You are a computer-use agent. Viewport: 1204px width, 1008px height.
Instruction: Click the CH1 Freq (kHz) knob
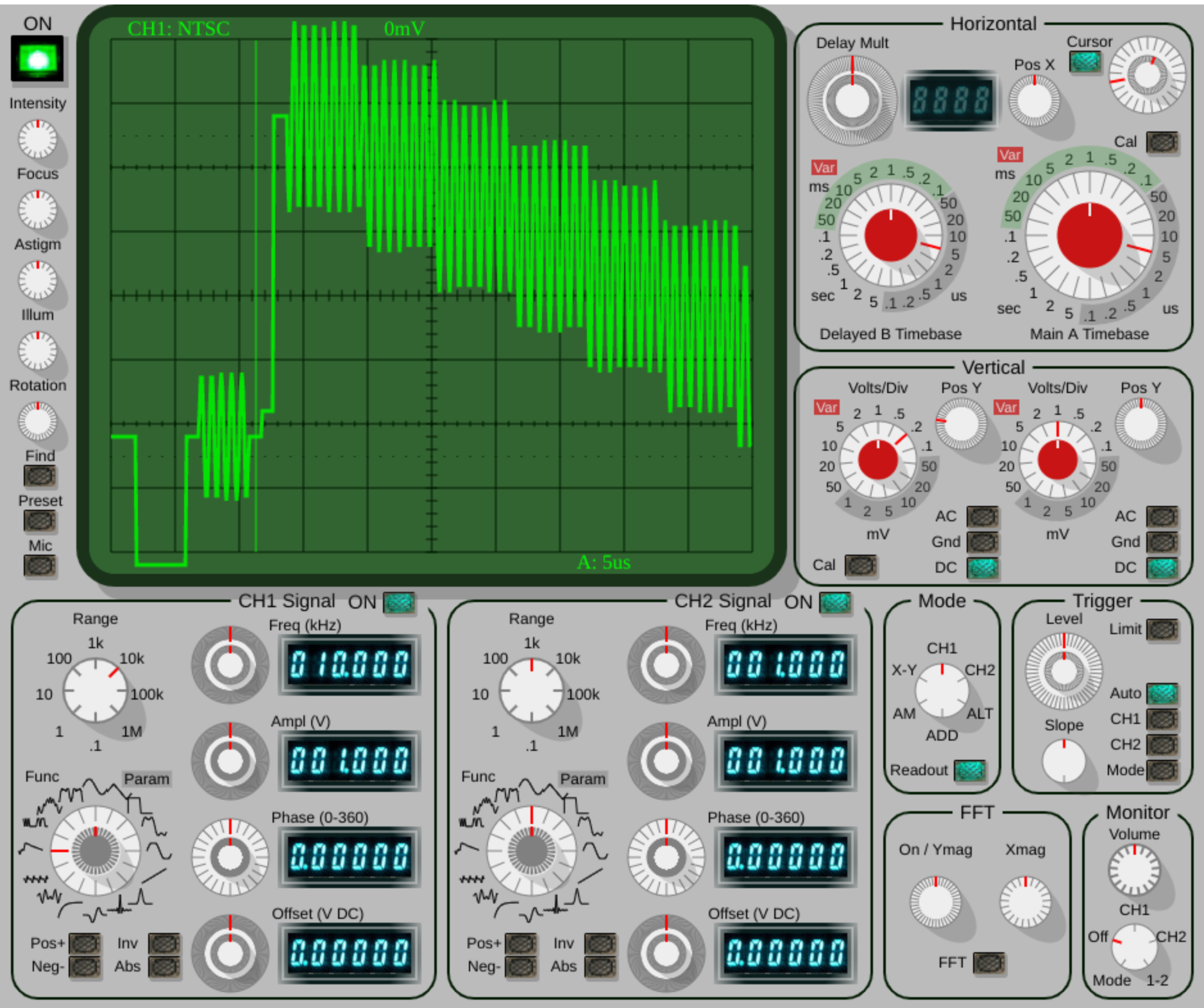click(230, 665)
